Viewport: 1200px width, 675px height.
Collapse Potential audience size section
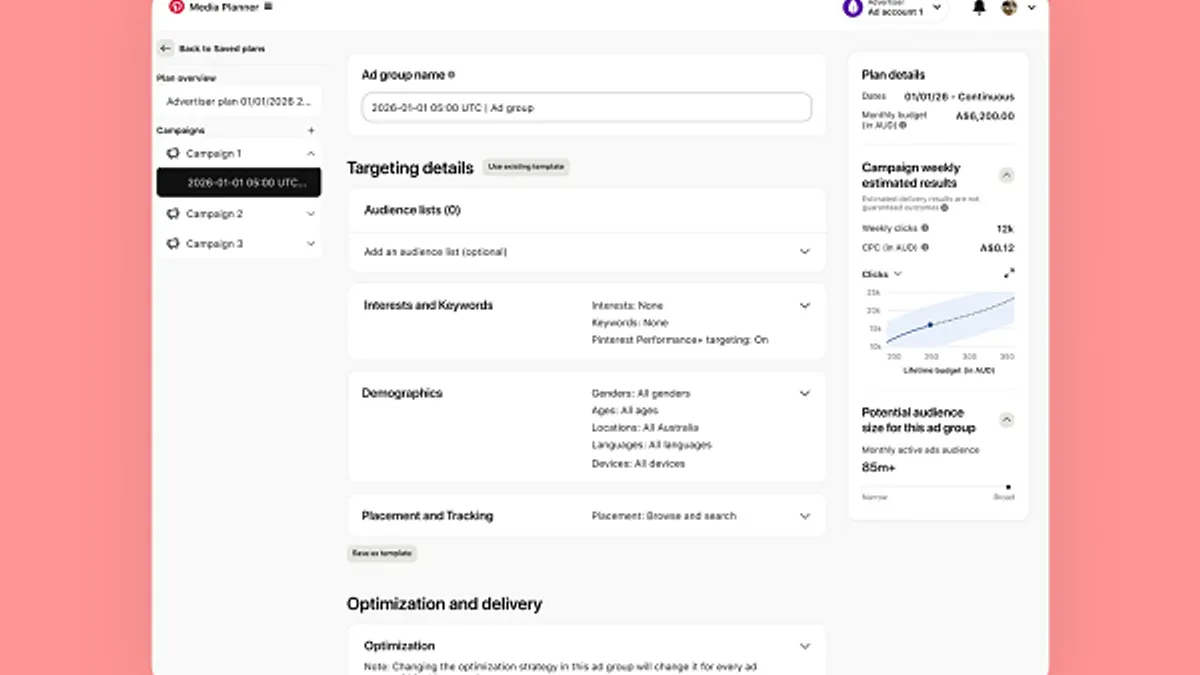pyautogui.click(x=1007, y=420)
